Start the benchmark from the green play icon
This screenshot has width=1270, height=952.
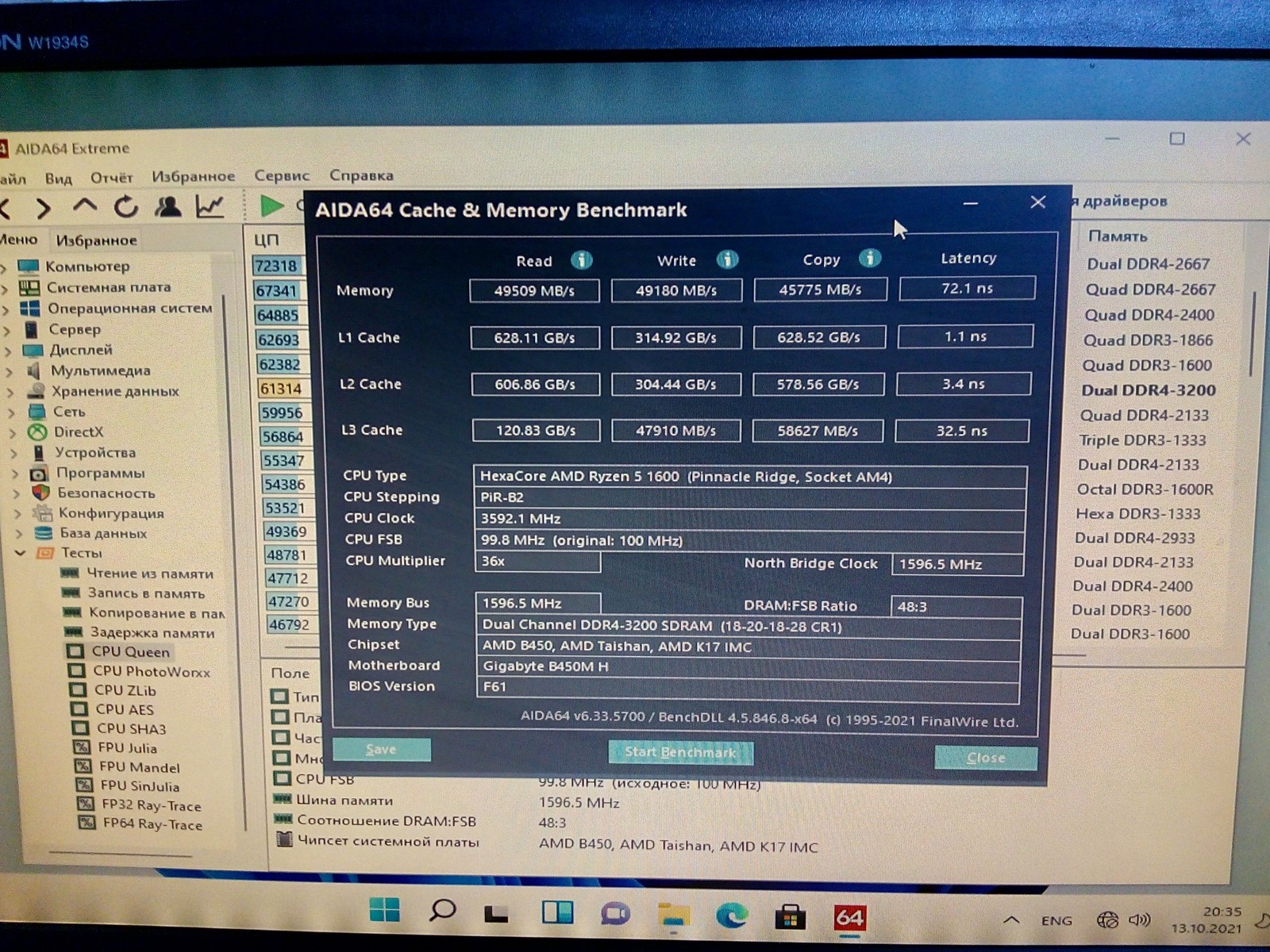click(271, 206)
